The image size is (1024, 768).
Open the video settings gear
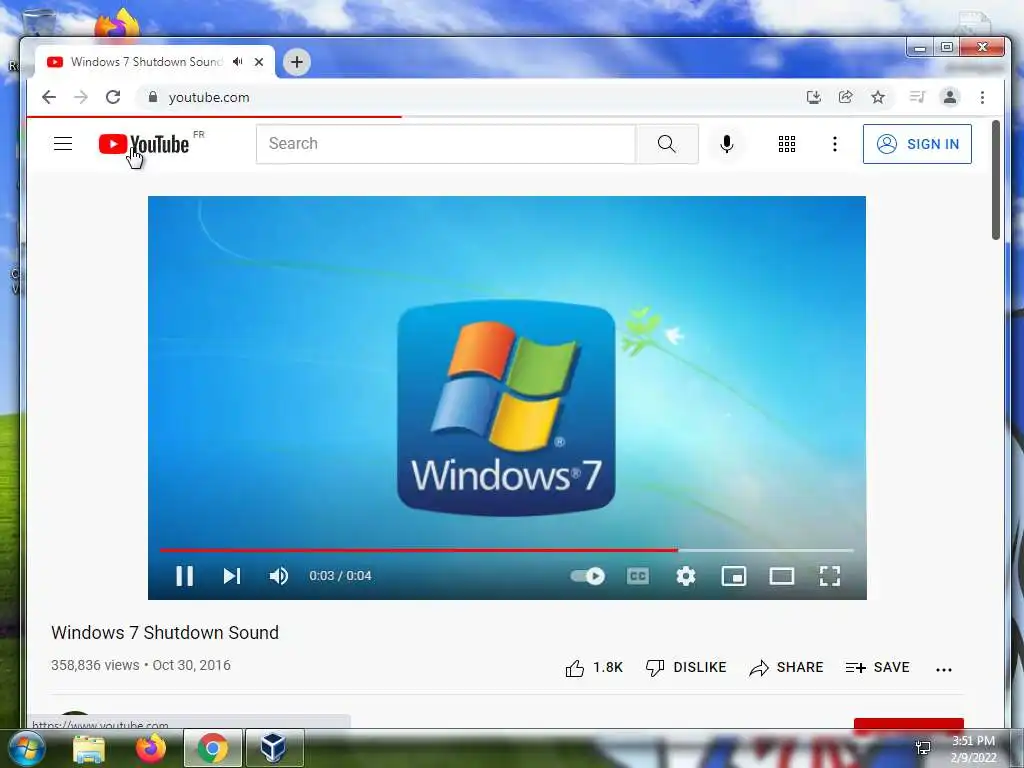point(686,576)
